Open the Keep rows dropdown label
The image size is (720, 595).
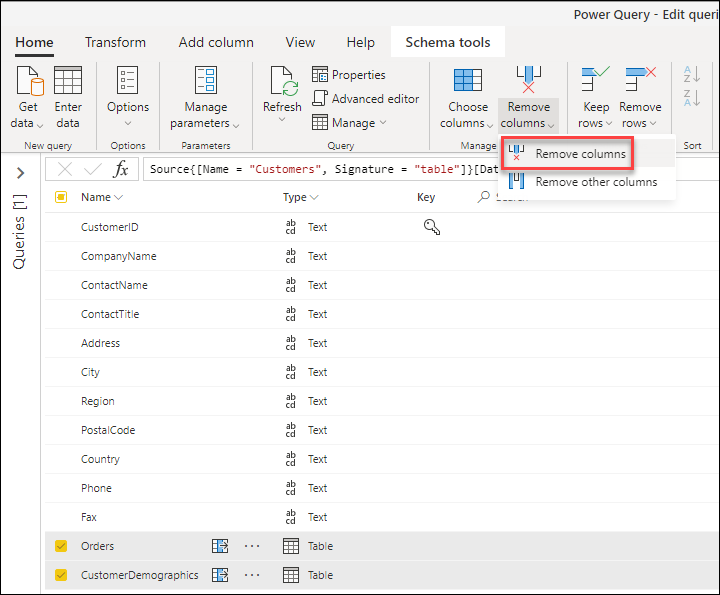[595, 115]
